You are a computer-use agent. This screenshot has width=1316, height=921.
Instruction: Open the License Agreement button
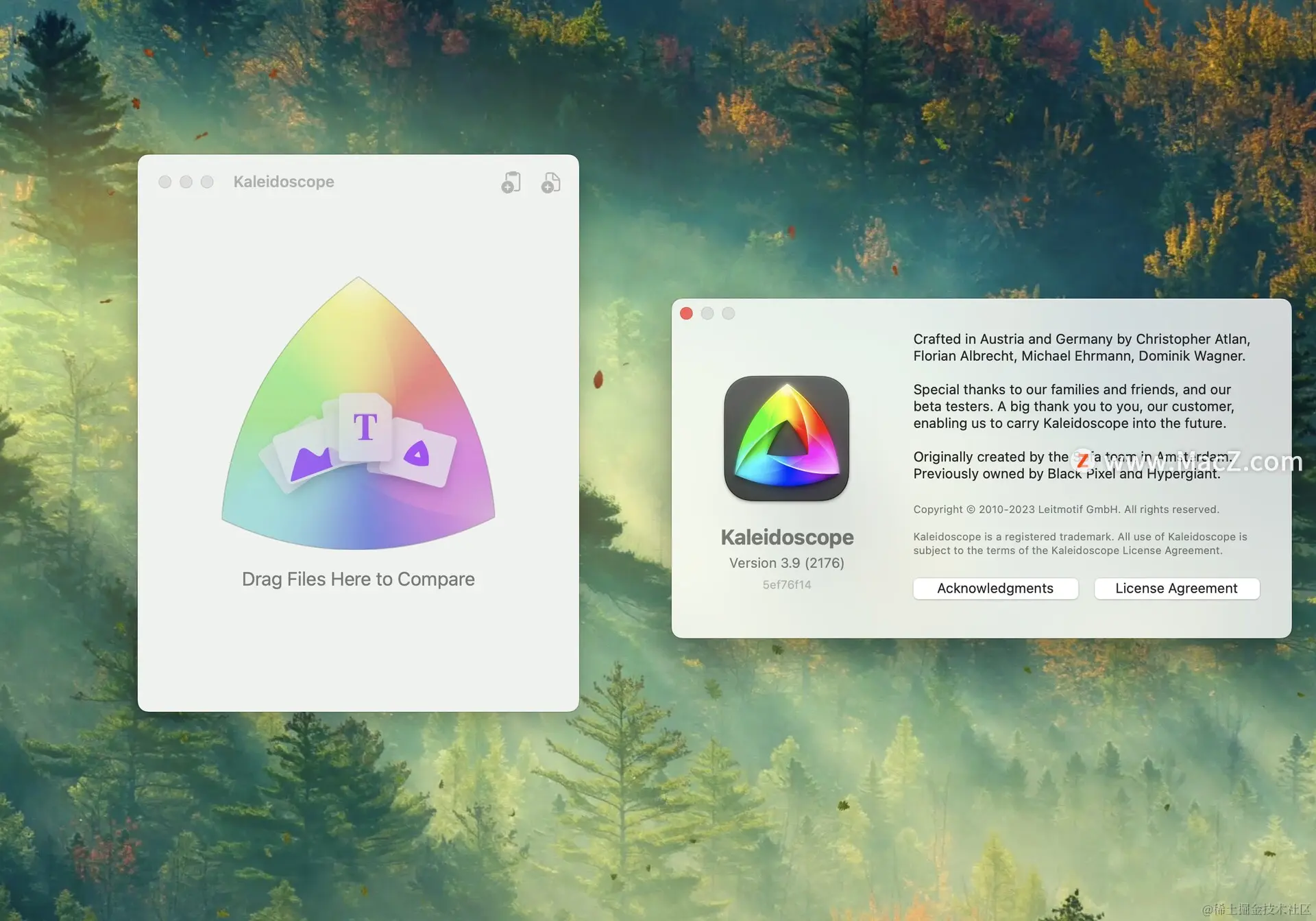[1176, 588]
